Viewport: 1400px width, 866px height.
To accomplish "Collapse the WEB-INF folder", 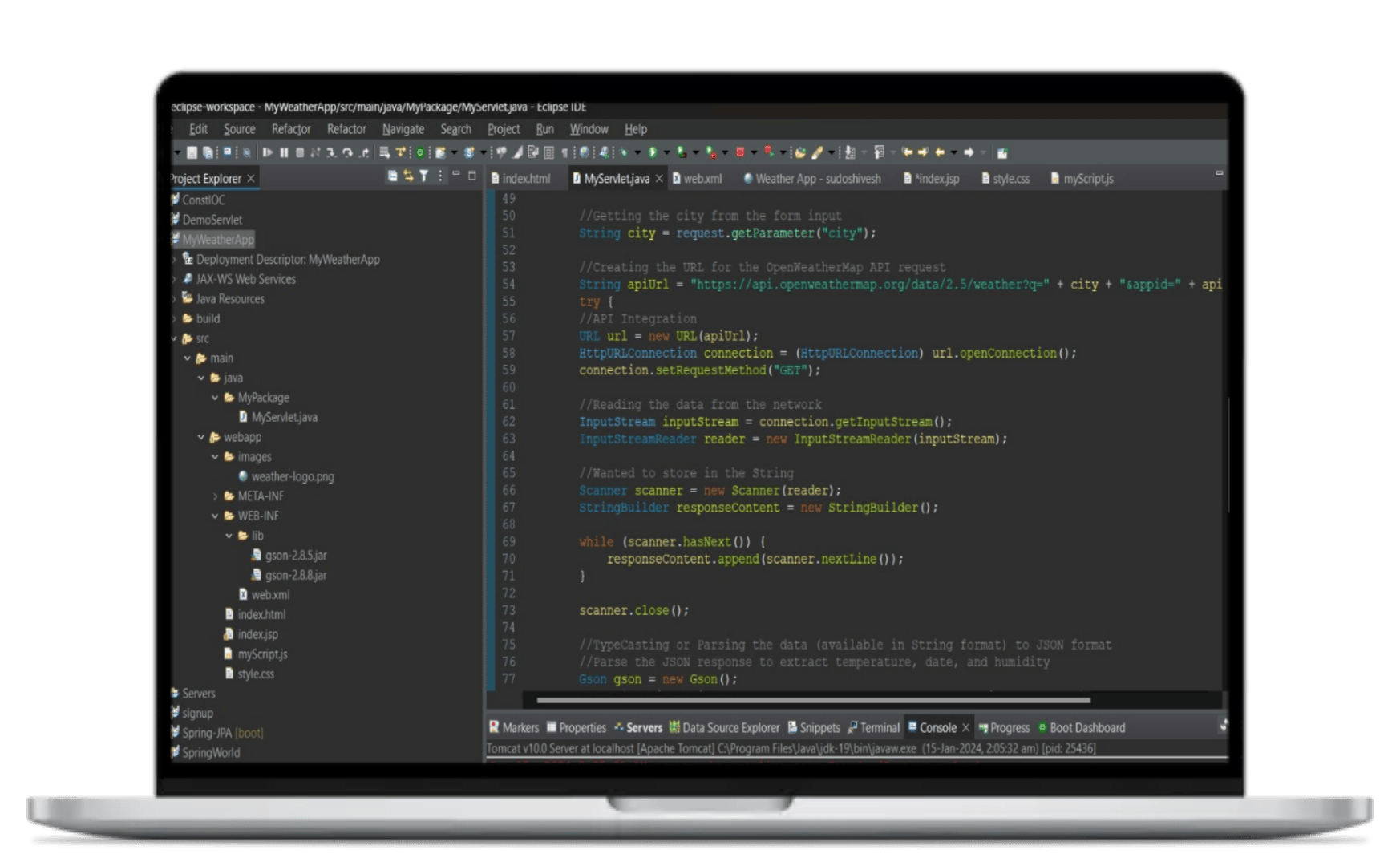I will tap(215, 516).
